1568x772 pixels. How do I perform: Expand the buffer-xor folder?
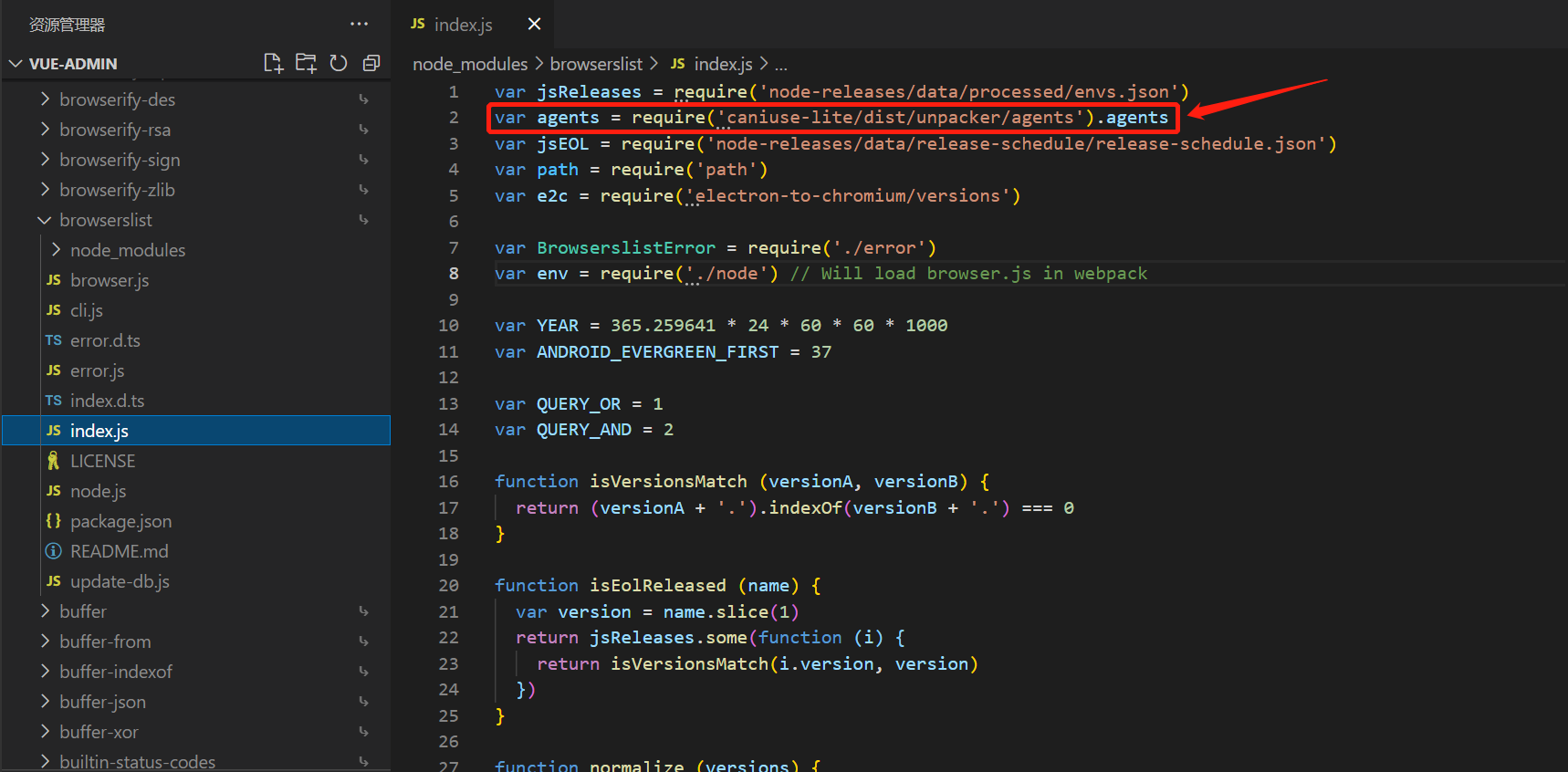coord(196,732)
